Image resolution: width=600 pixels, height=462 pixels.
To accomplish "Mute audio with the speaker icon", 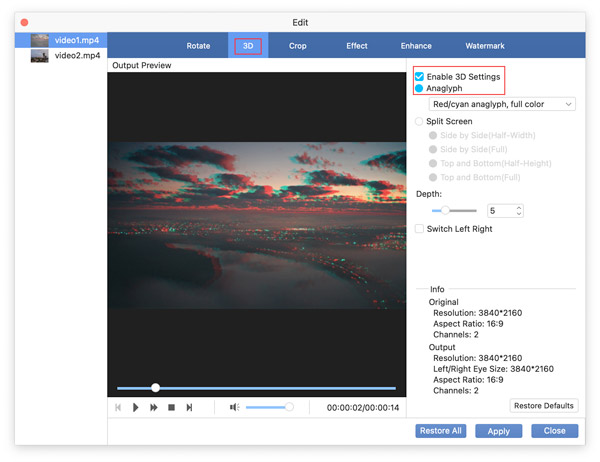I will coord(234,407).
